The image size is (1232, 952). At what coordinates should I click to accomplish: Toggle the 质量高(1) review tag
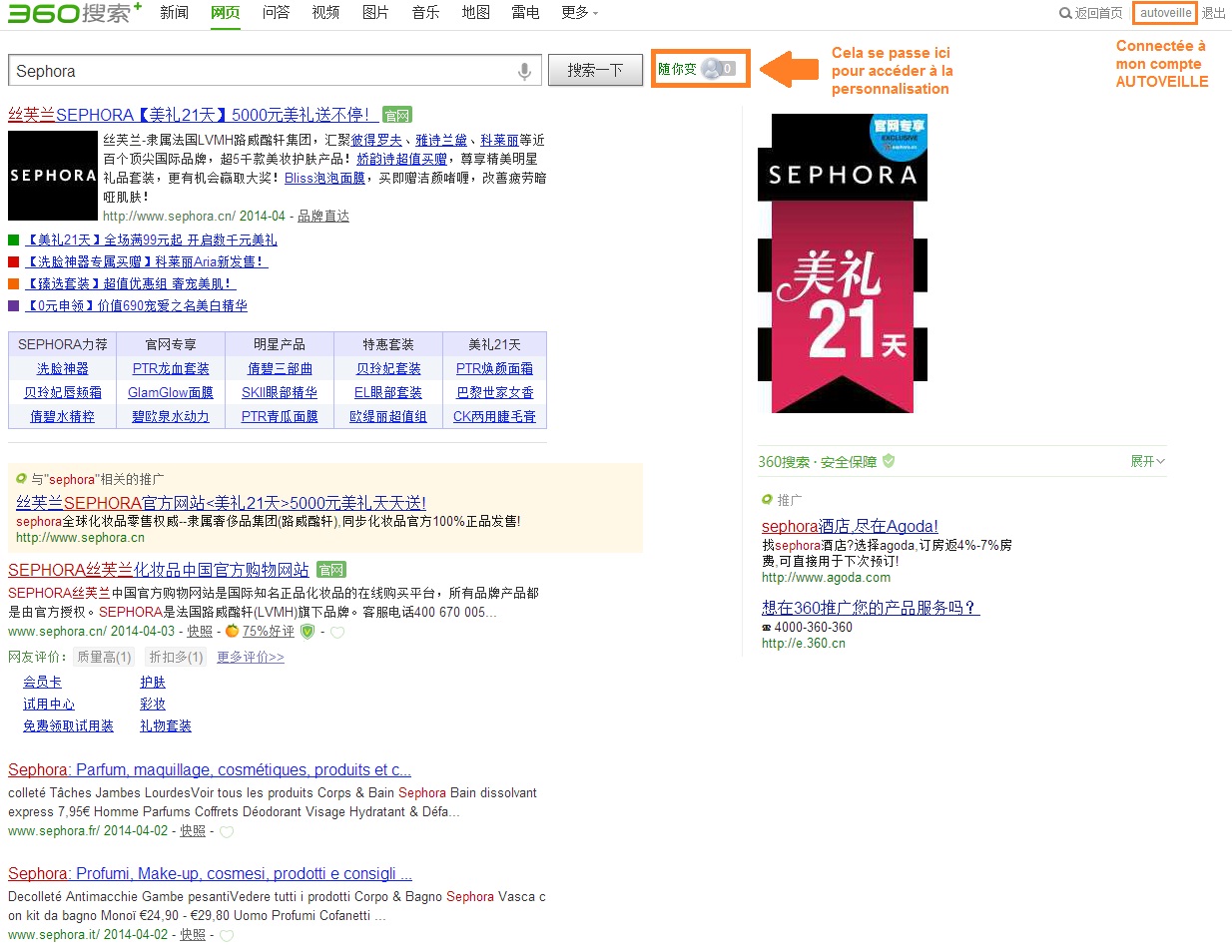pyautogui.click(x=104, y=657)
